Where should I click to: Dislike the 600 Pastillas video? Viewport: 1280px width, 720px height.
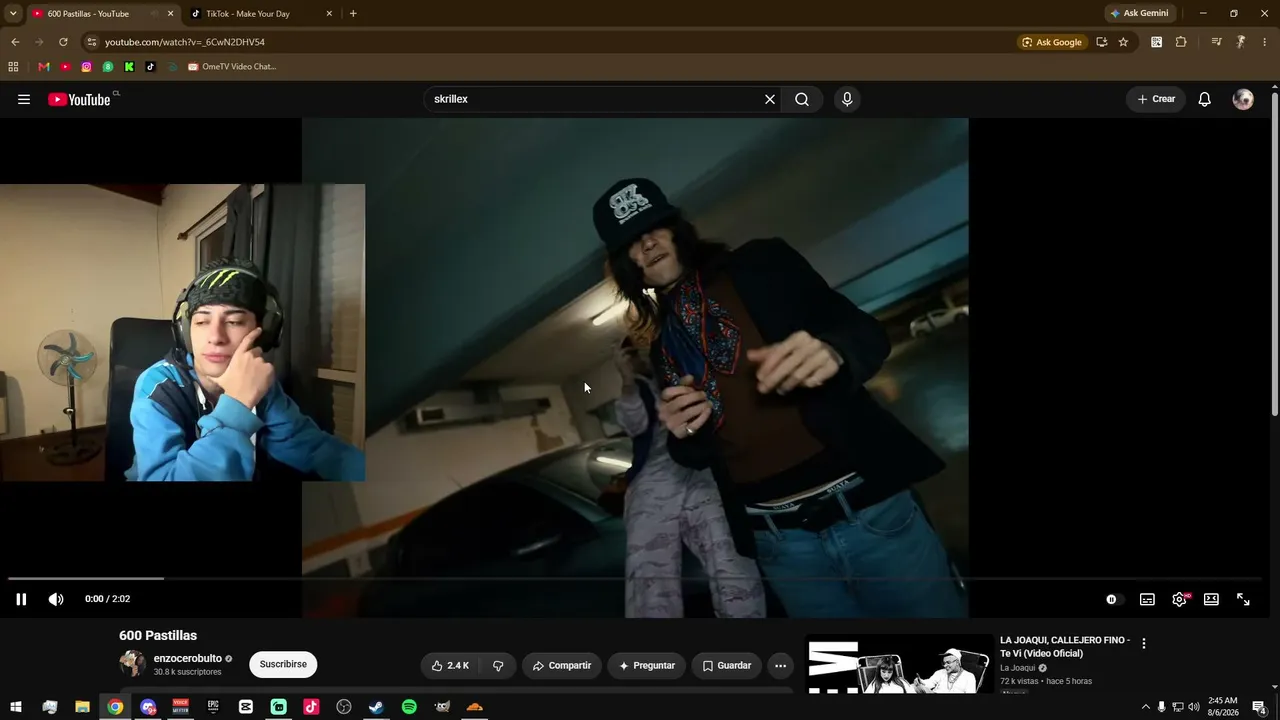point(498,665)
